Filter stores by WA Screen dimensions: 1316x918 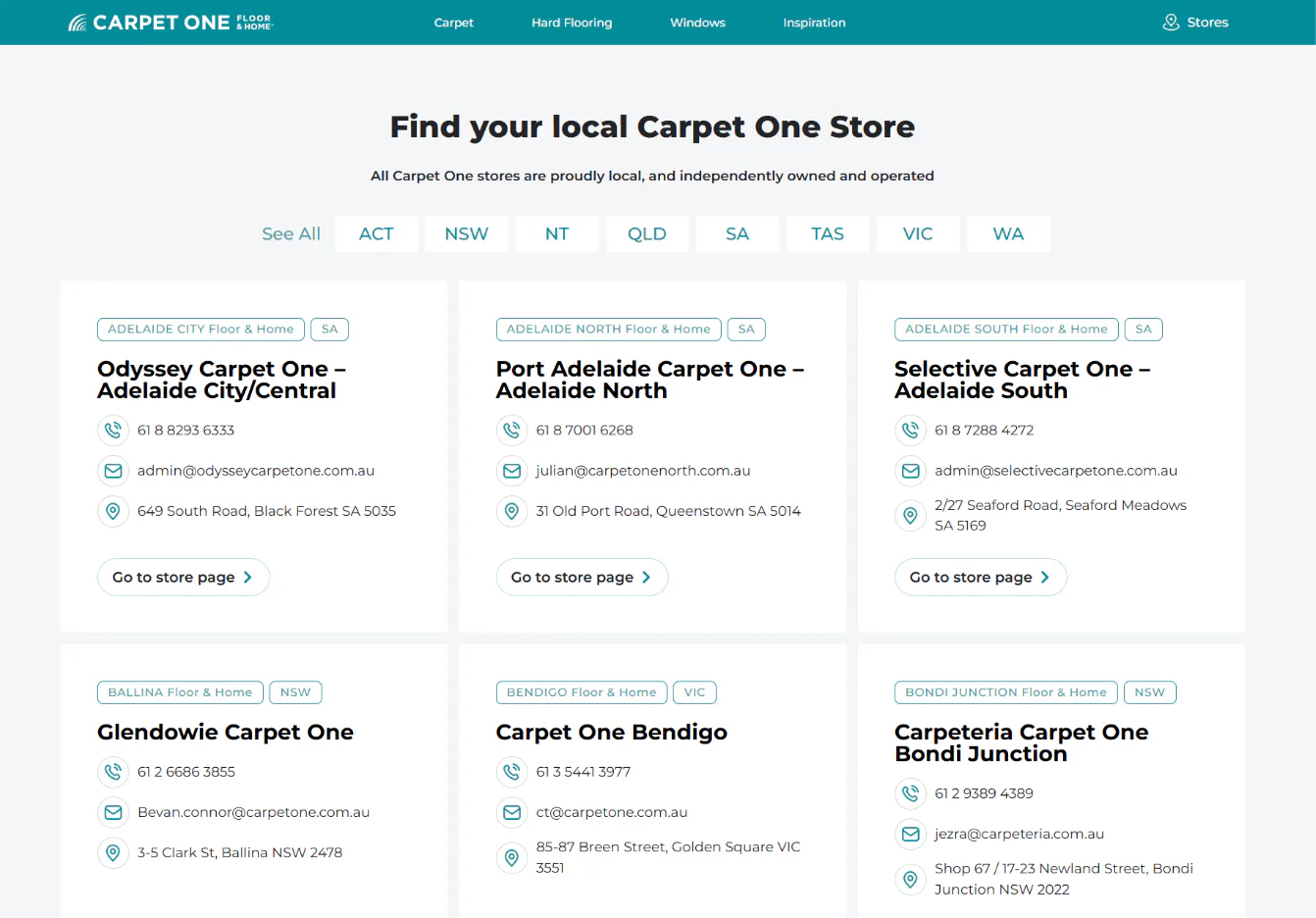point(1008,233)
